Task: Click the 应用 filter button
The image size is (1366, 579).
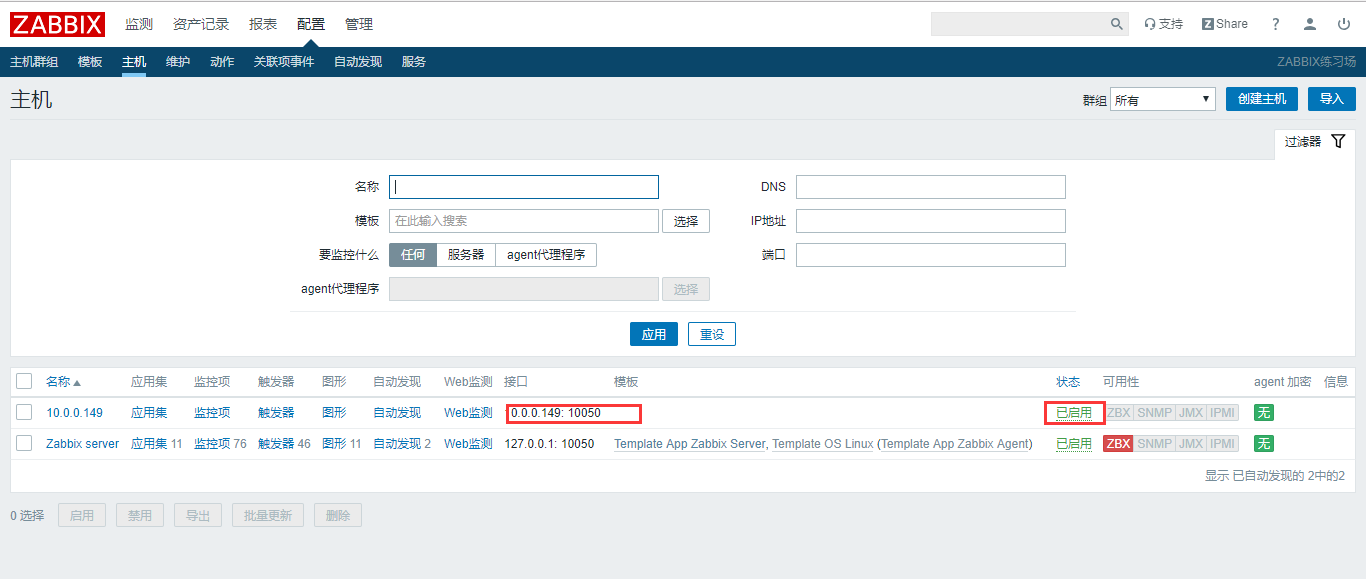Action: coord(654,334)
